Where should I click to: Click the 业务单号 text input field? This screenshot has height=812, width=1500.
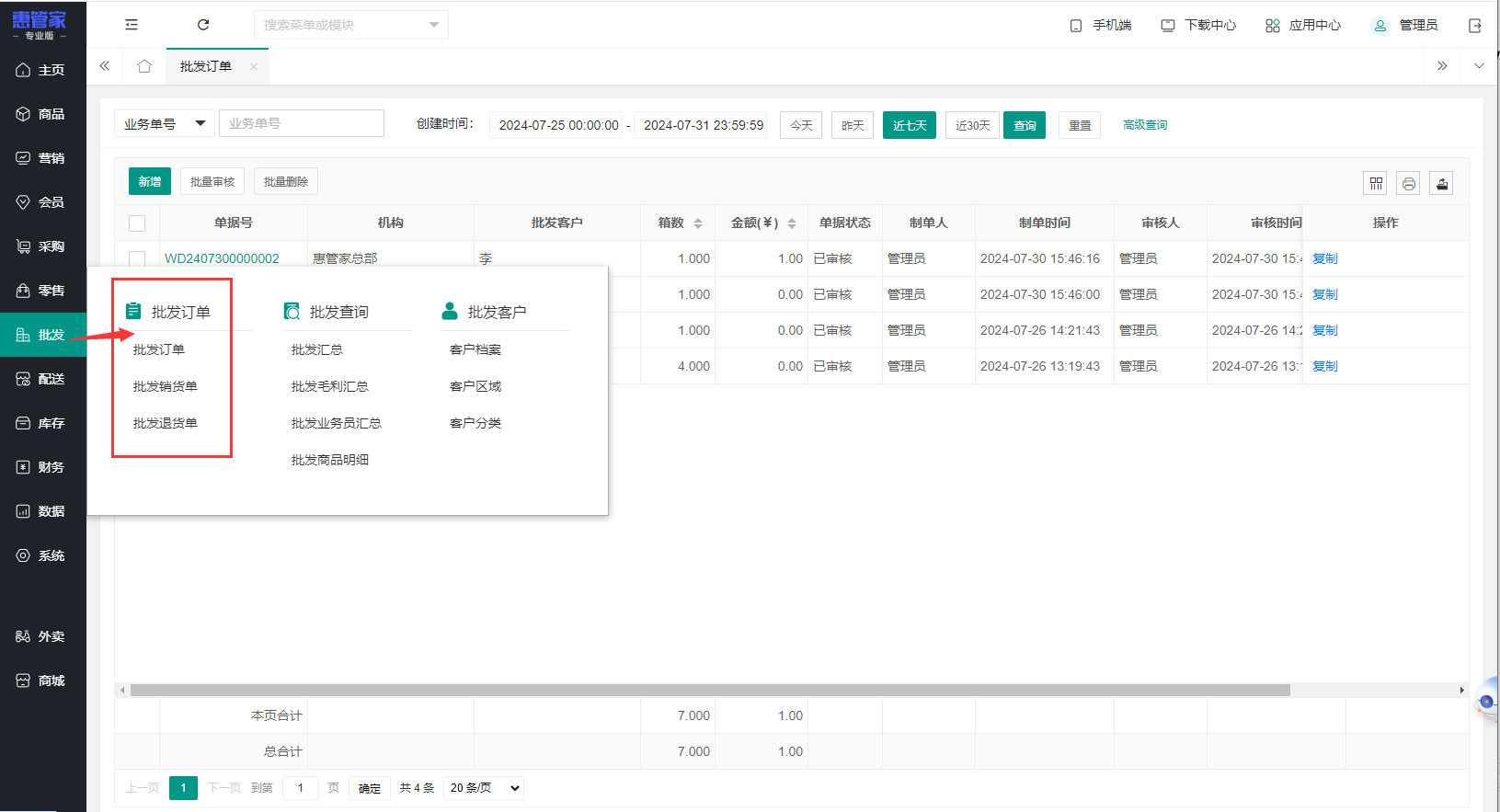pyautogui.click(x=301, y=124)
